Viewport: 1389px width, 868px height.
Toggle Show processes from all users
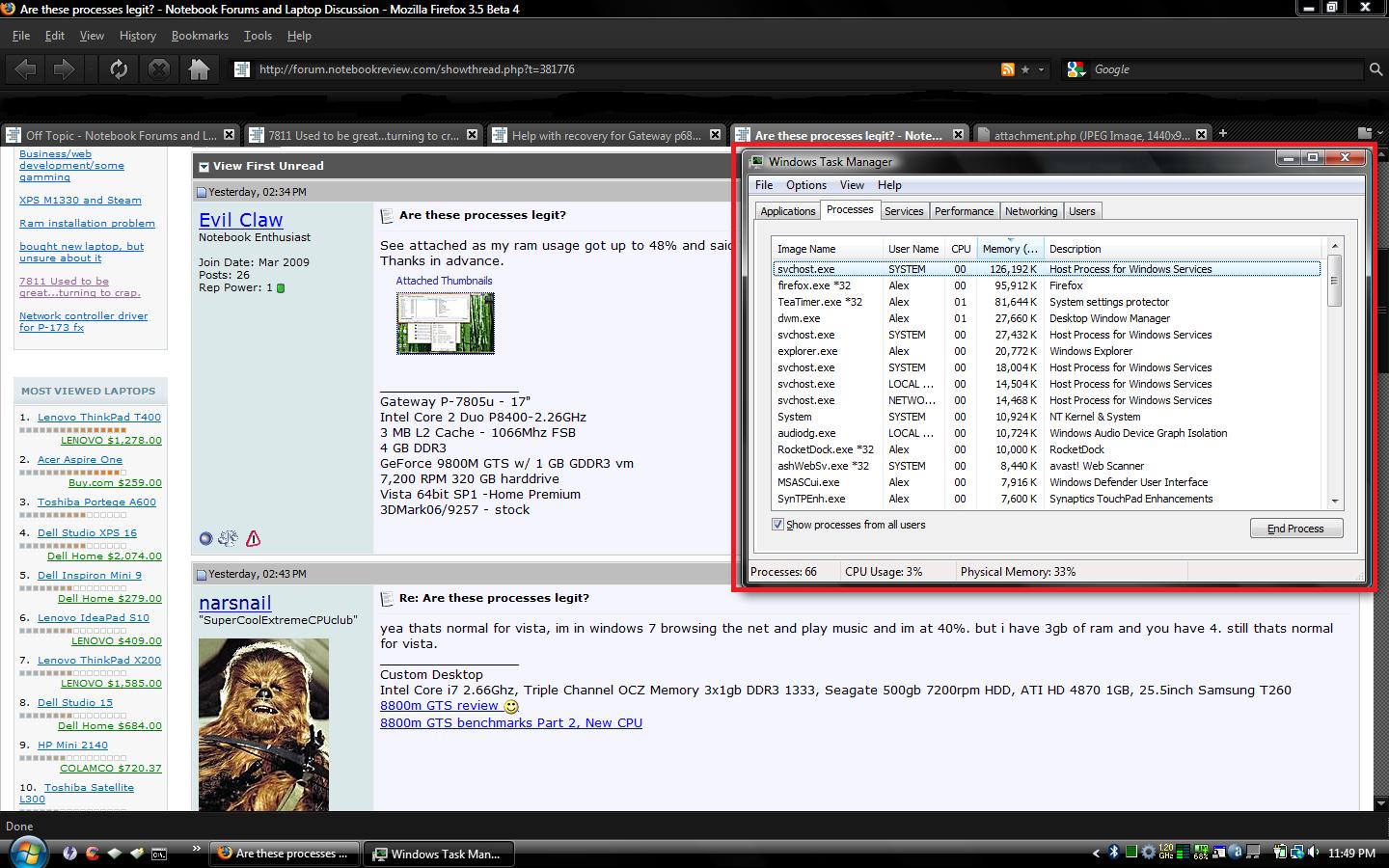tap(777, 525)
